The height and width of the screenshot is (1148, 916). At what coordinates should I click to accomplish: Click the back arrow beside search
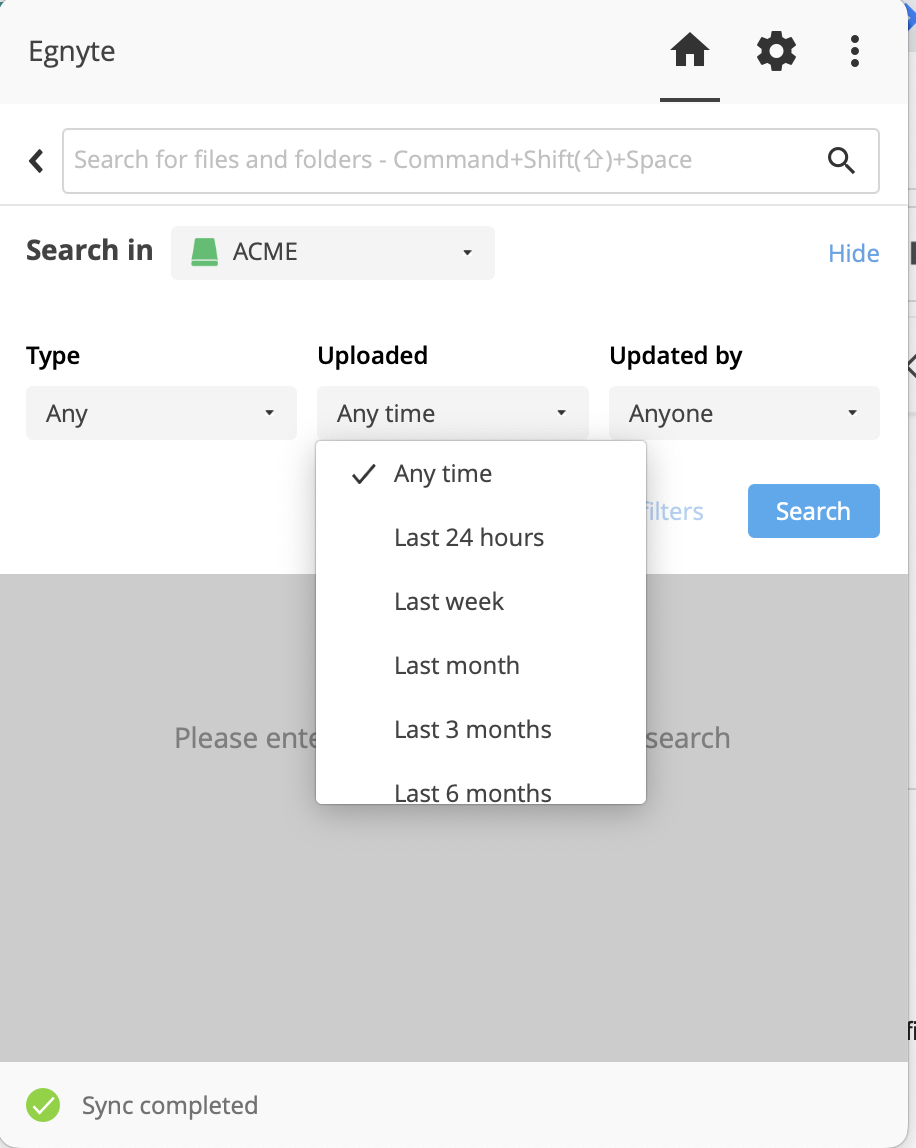pyautogui.click(x=37, y=160)
